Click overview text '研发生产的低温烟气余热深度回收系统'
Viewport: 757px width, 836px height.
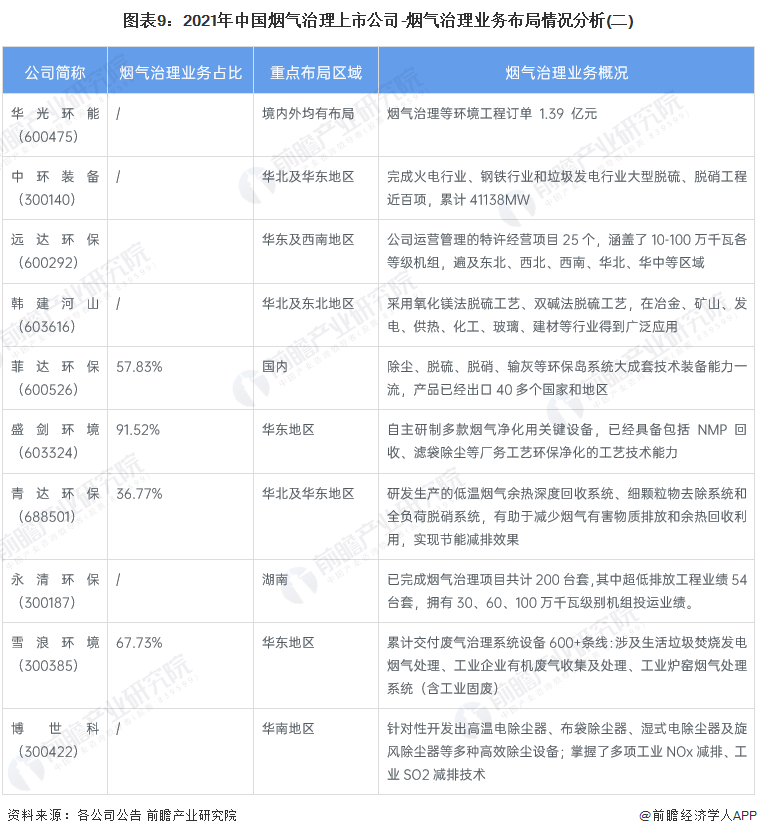tap(500, 493)
